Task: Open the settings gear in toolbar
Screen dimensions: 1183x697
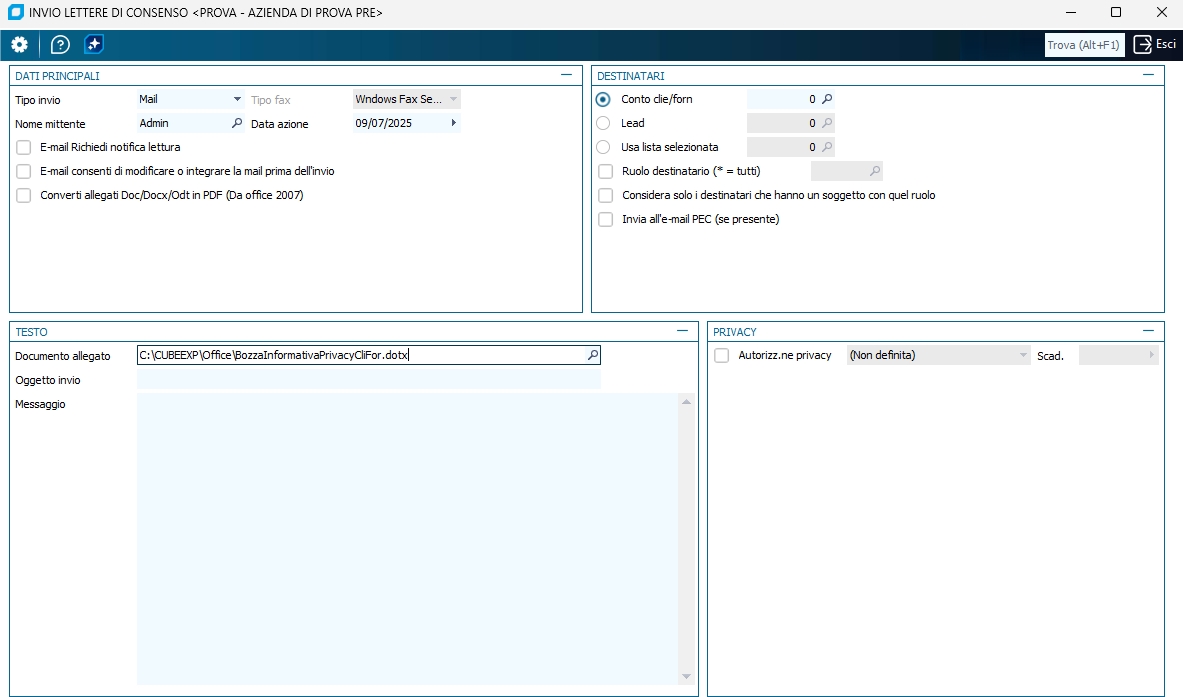Action: coord(20,45)
